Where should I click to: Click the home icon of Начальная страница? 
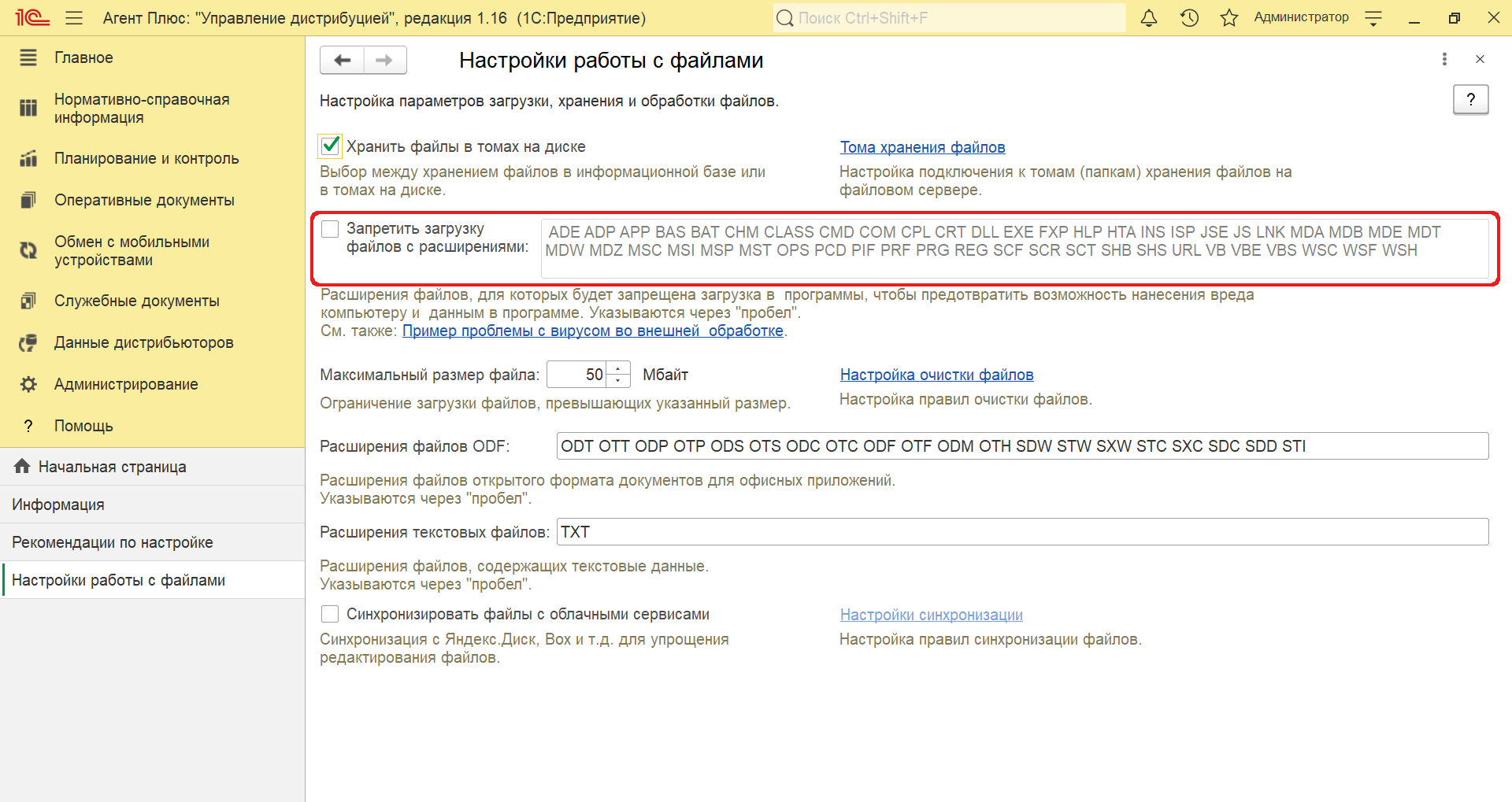click(22, 466)
